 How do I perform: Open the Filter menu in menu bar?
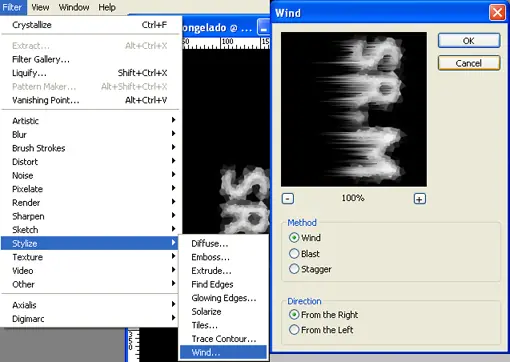pyautogui.click(x=13, y=7)
